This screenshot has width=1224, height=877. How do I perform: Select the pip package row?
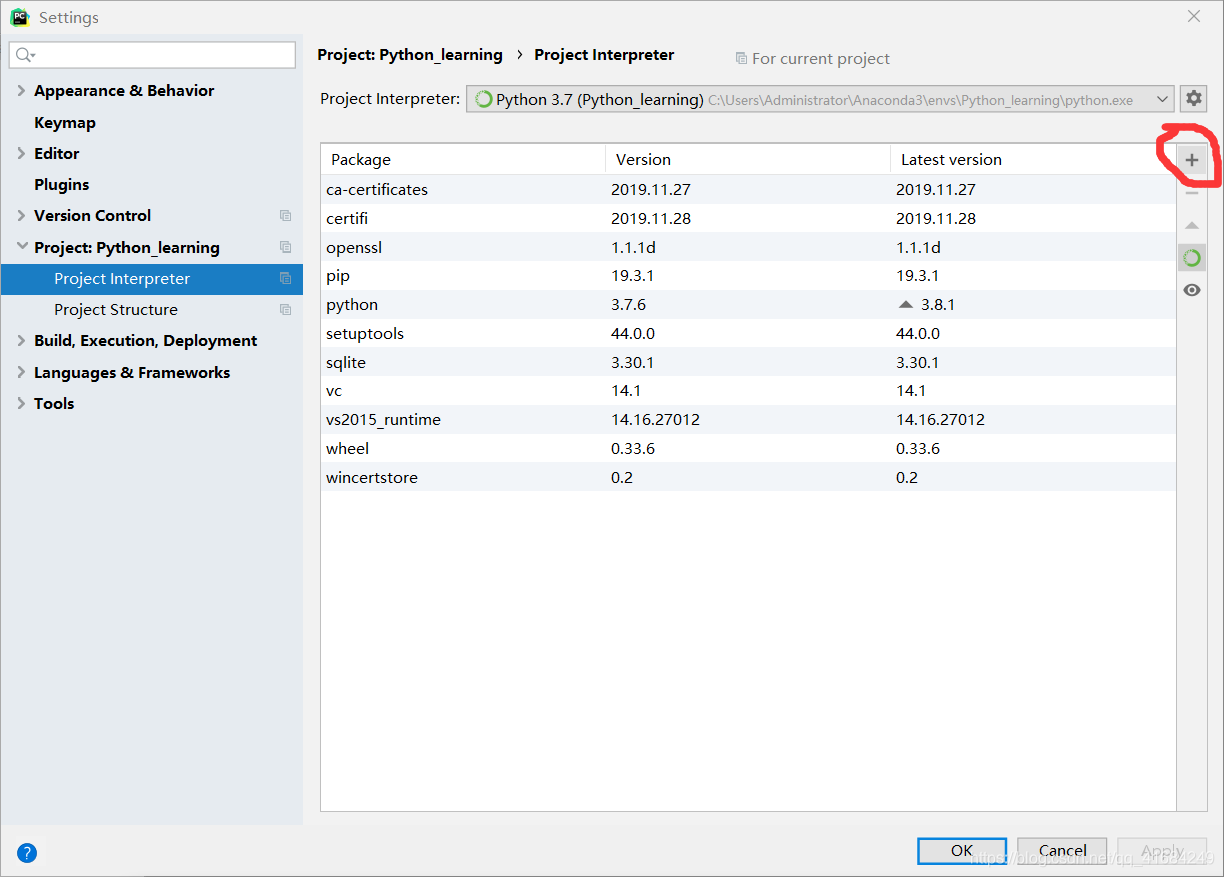coord(748,276)
